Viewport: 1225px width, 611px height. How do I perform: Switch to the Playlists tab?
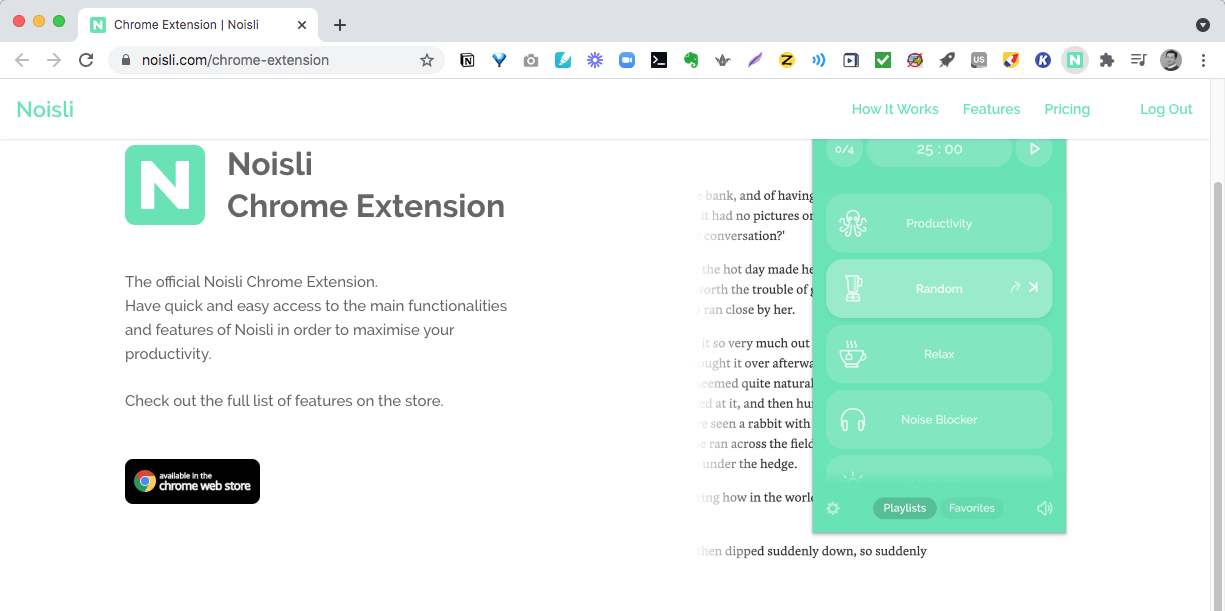904,508
